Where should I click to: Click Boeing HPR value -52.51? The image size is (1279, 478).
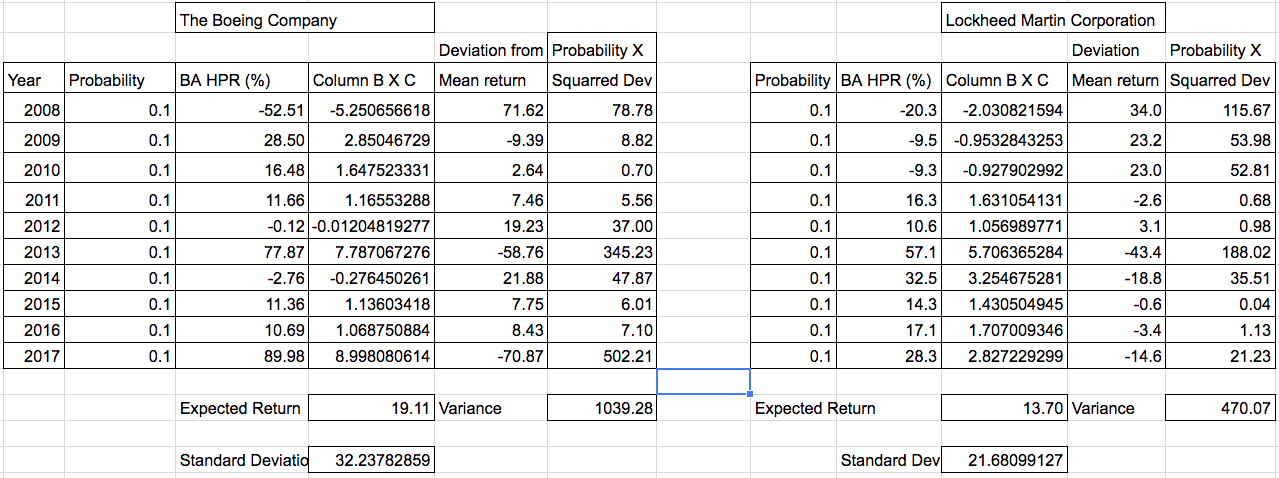242,110
